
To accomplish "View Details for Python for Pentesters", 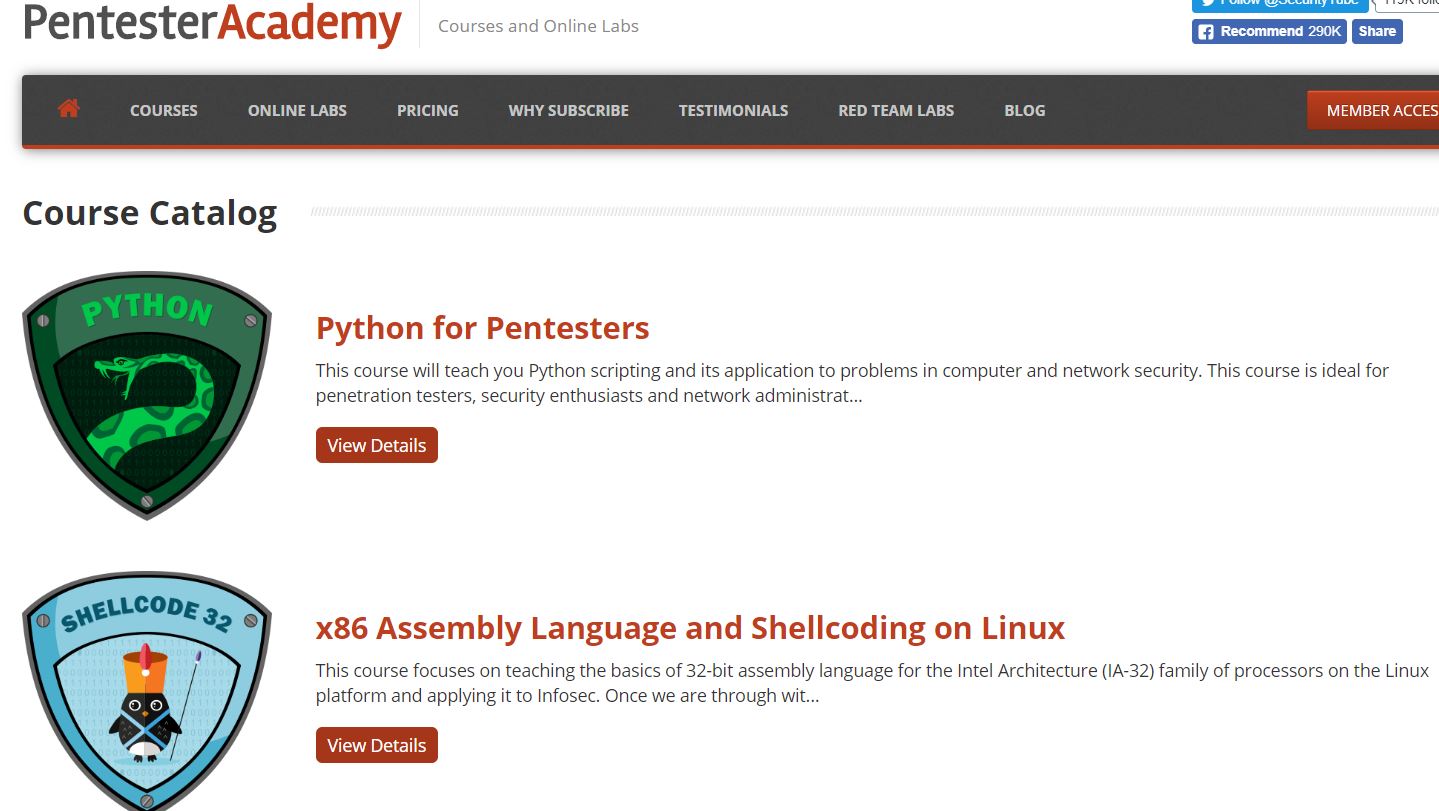I will tap(377, 446).
